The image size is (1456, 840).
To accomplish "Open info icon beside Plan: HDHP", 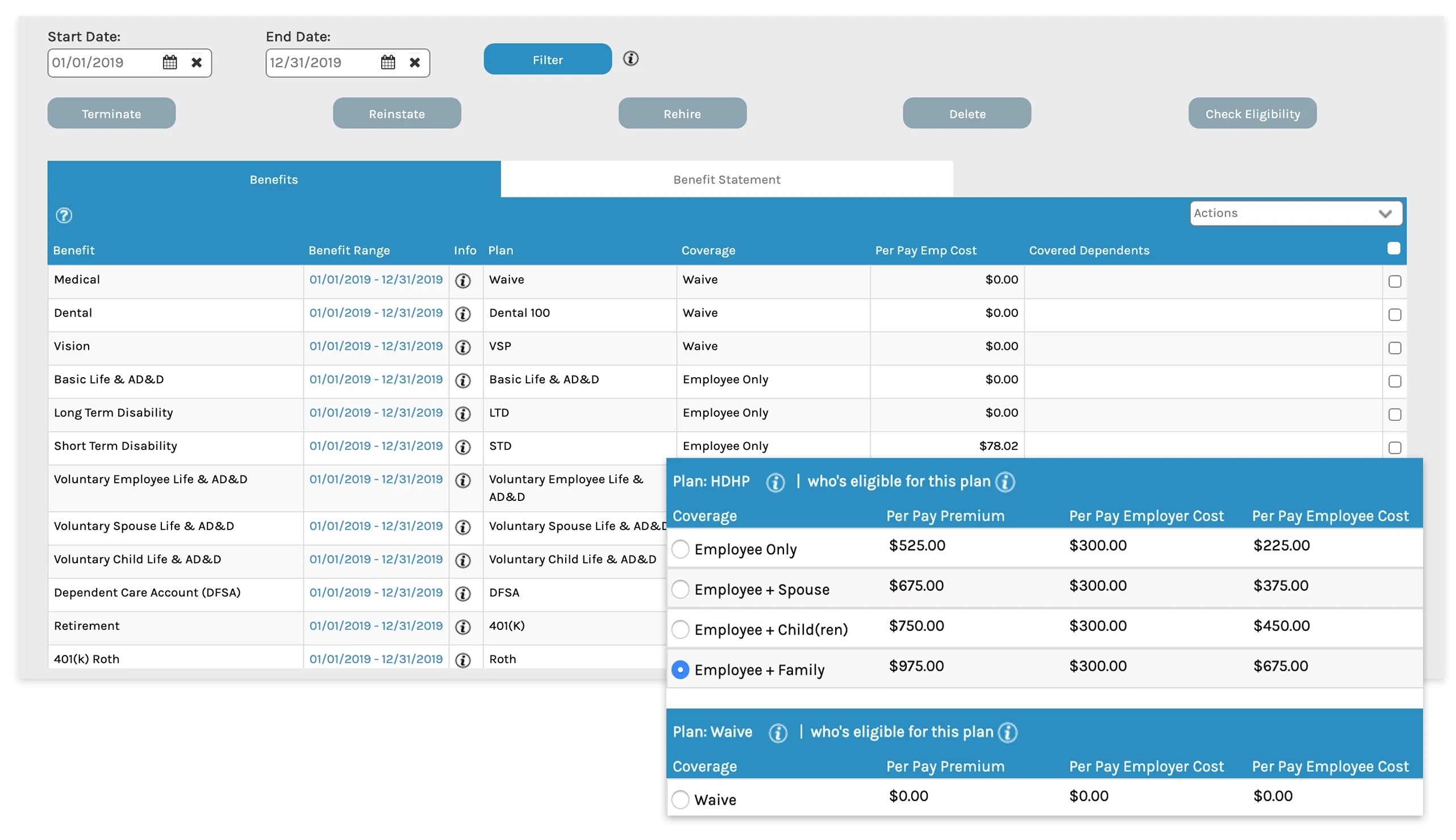I will coord(775,482).
